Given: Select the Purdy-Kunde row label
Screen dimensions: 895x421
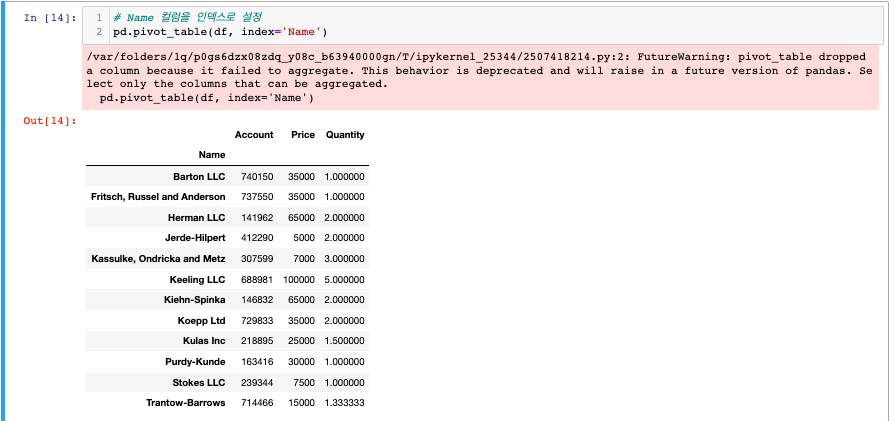Looking at the screenshot, I should point(197,362).
